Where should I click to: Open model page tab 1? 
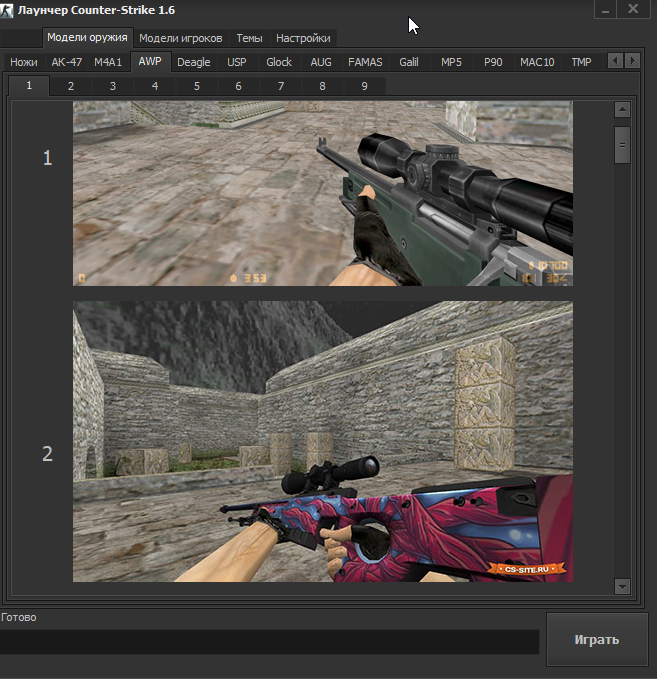[x=29, y=85]
